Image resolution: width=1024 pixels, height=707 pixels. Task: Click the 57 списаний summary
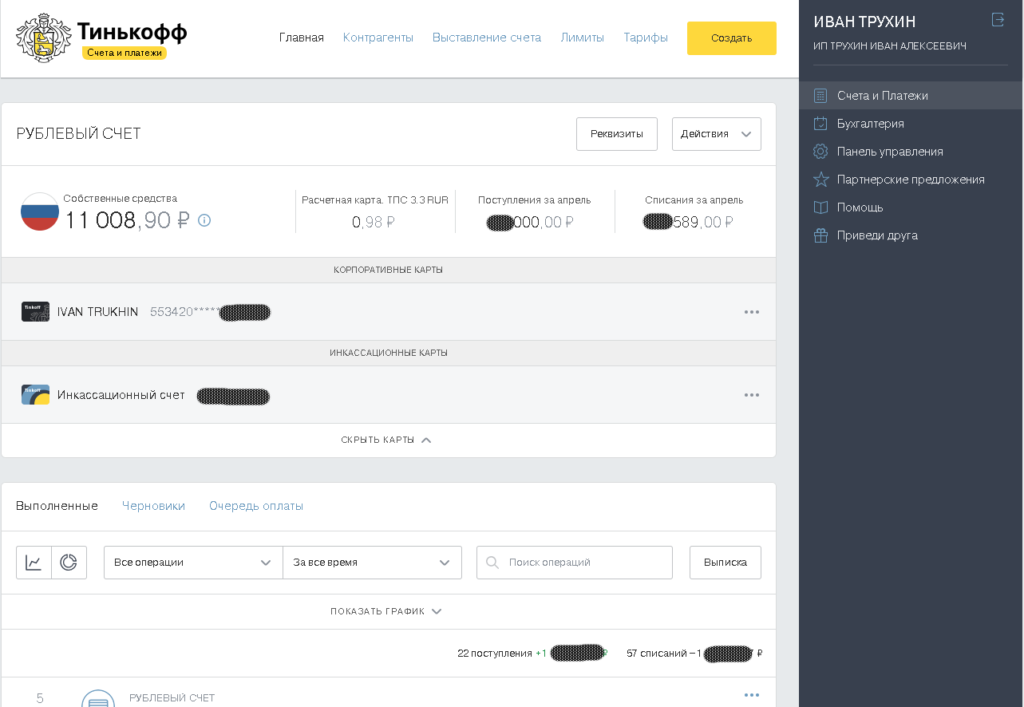pos(694,653)
